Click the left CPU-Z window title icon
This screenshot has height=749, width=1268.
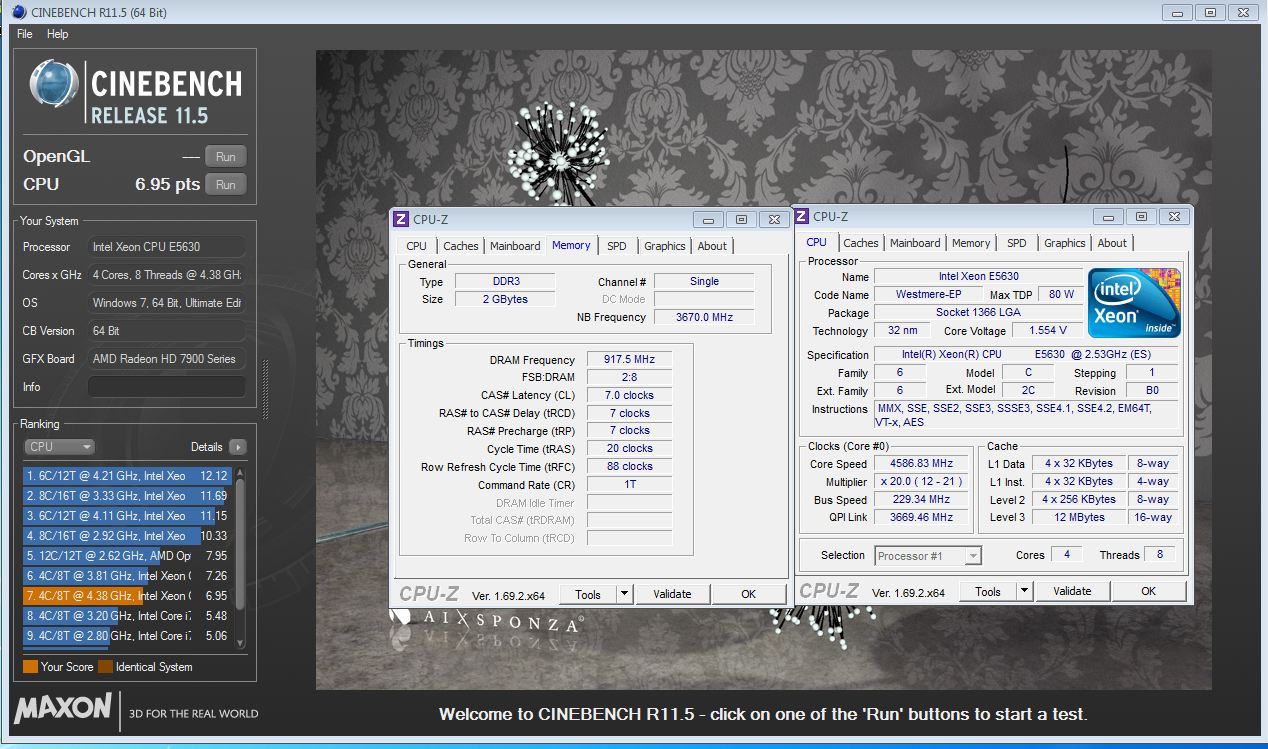pos(401,219)
